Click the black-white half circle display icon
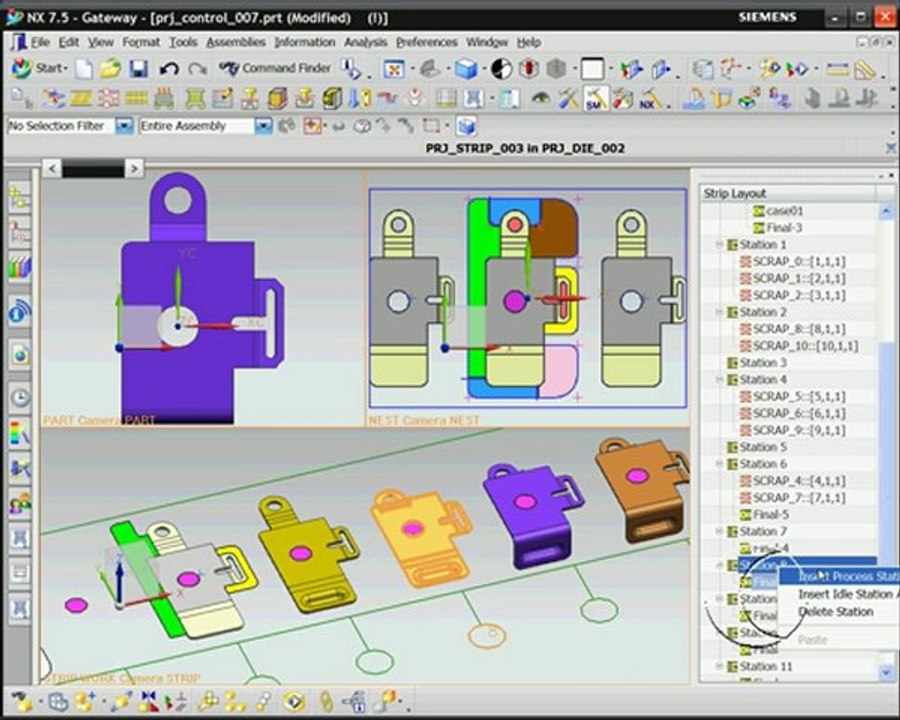Image resolution: width=900 pixels, height=720 pixels. coord(501,69)
